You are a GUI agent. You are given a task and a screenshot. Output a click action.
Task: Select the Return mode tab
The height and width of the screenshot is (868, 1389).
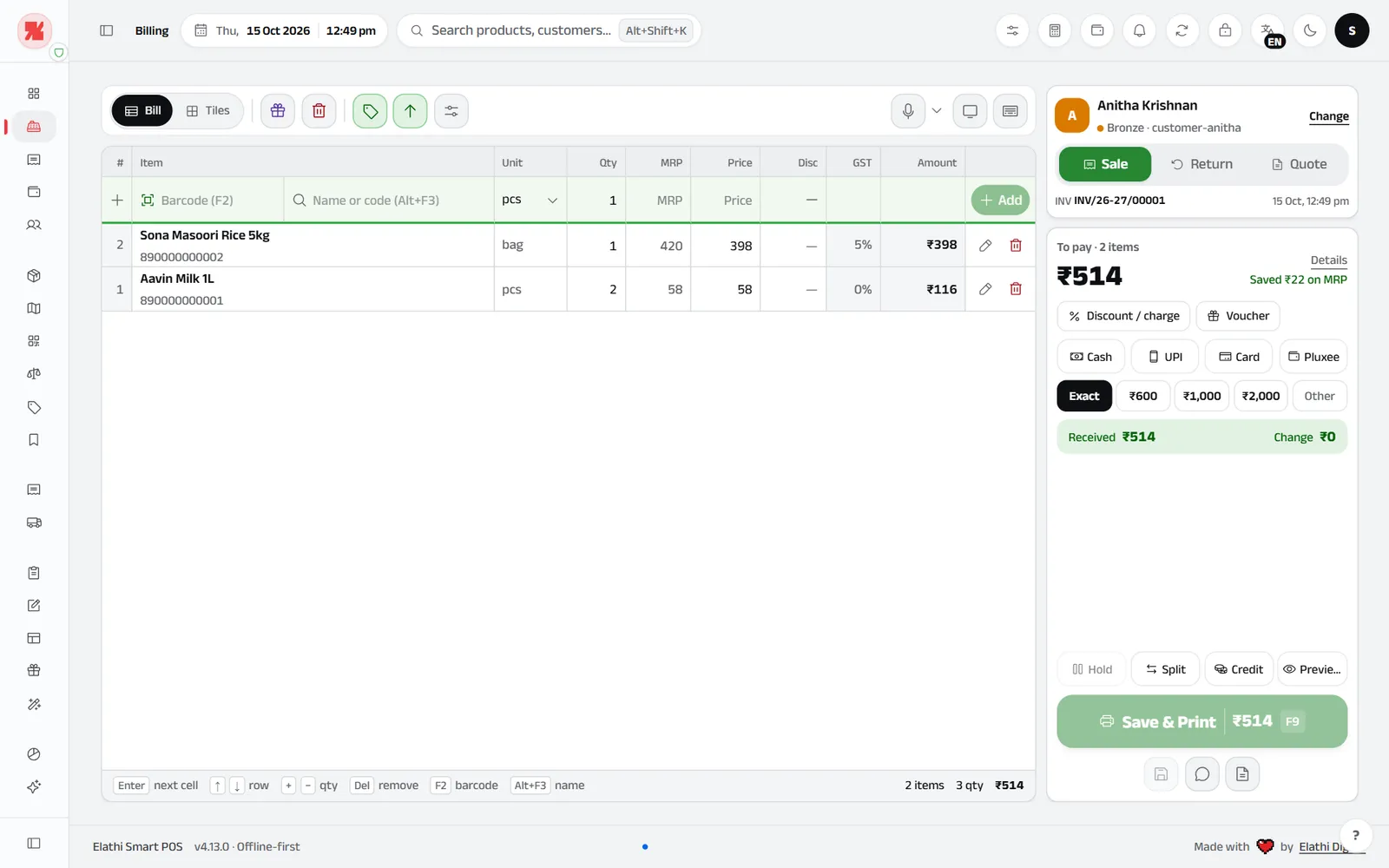coord(1201,164)
